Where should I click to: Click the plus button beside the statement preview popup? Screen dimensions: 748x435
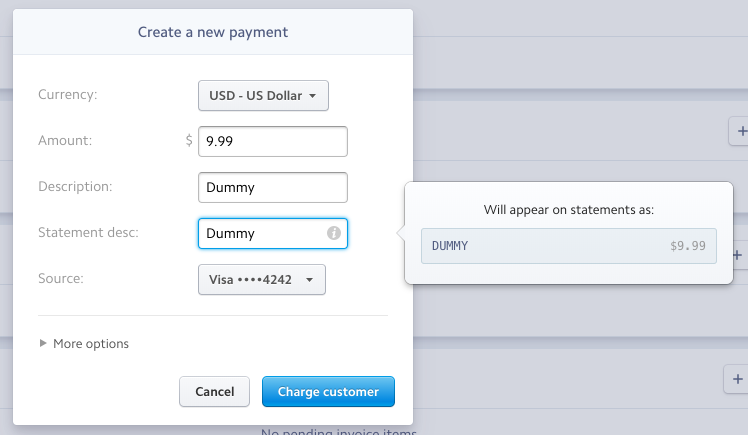(x=738, y=255)
